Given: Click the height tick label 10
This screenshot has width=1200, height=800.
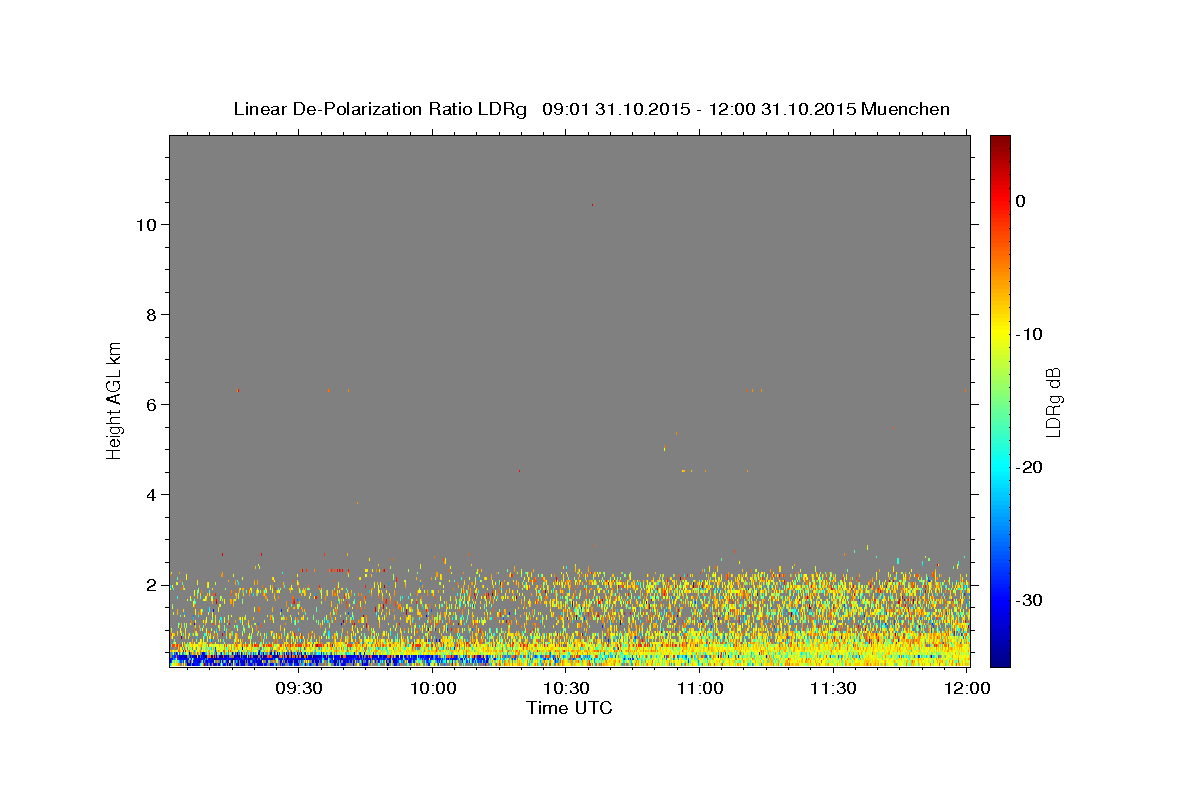Looking at the screenshot, I should [145, 225].
